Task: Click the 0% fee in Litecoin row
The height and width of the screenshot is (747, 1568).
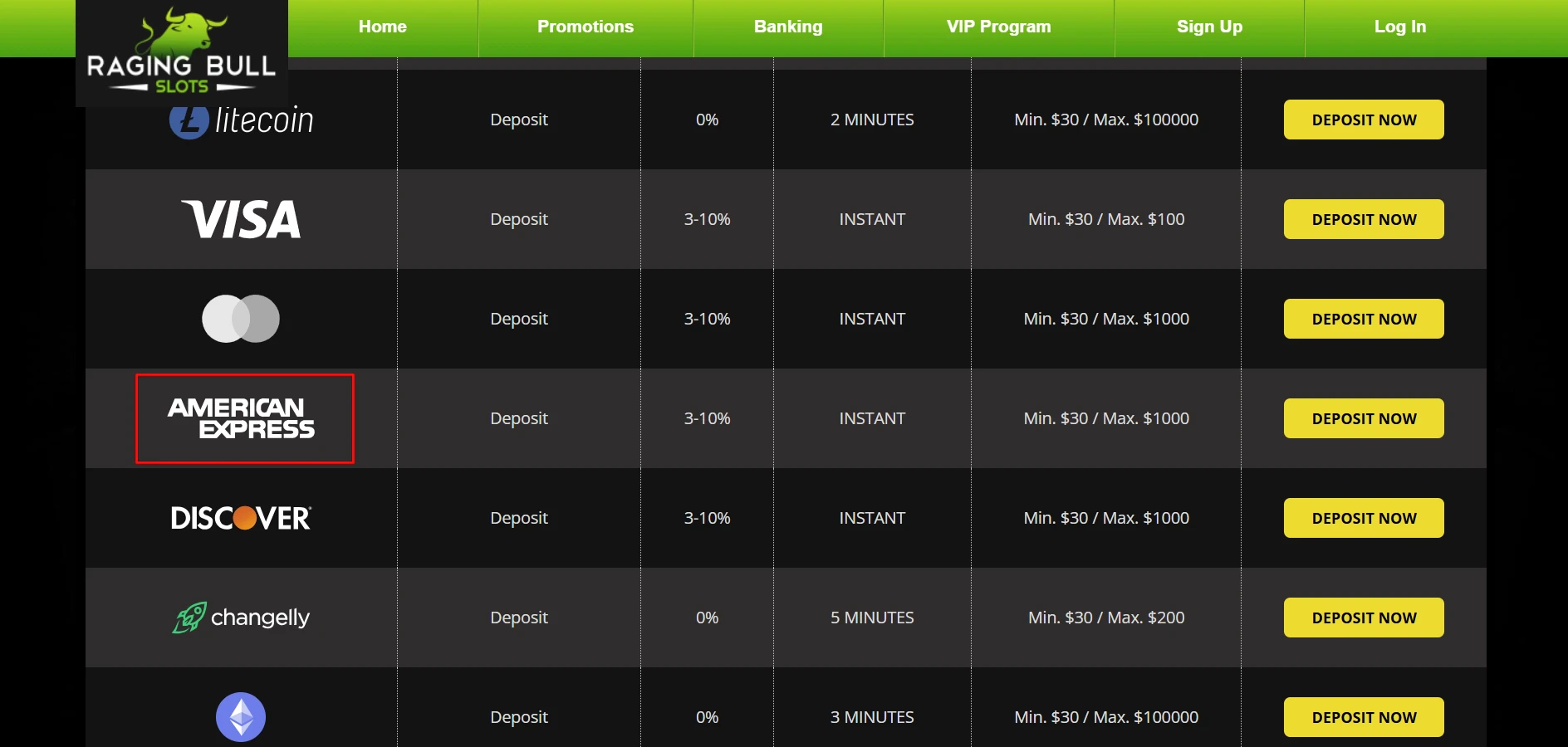Action: pos(707,120)
